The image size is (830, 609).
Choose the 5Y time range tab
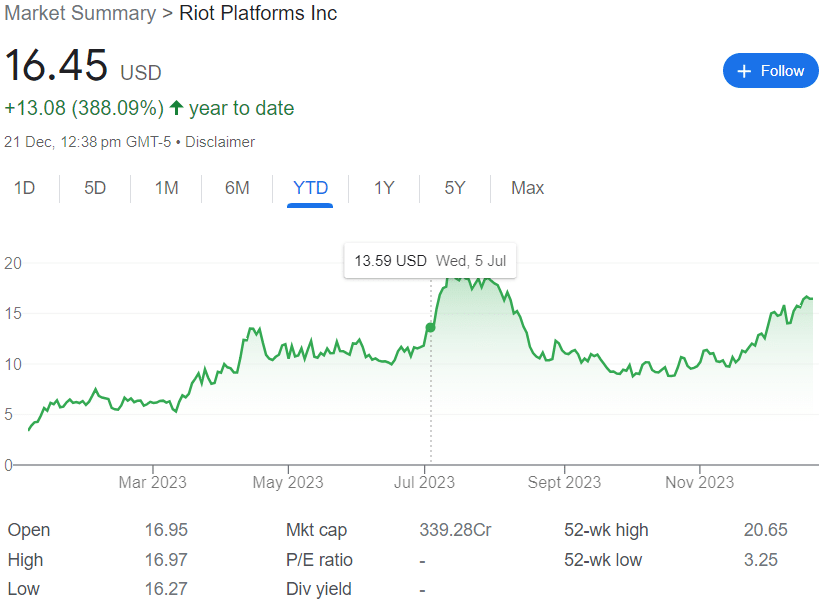(x=455, y=188)
